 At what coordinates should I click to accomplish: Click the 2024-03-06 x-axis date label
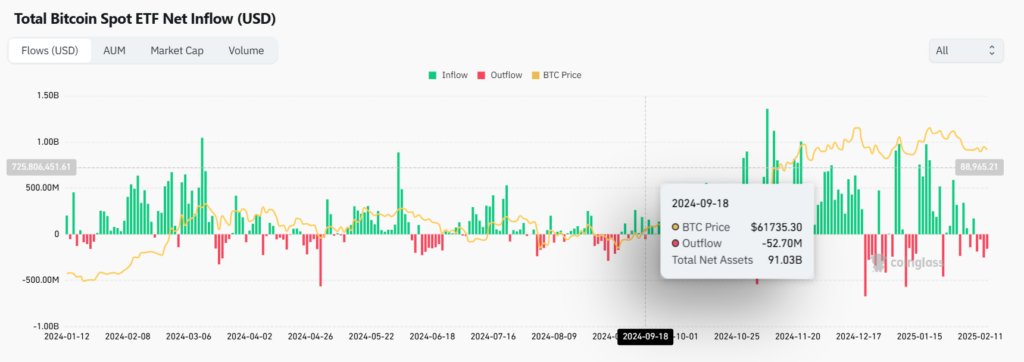point(188,337)
